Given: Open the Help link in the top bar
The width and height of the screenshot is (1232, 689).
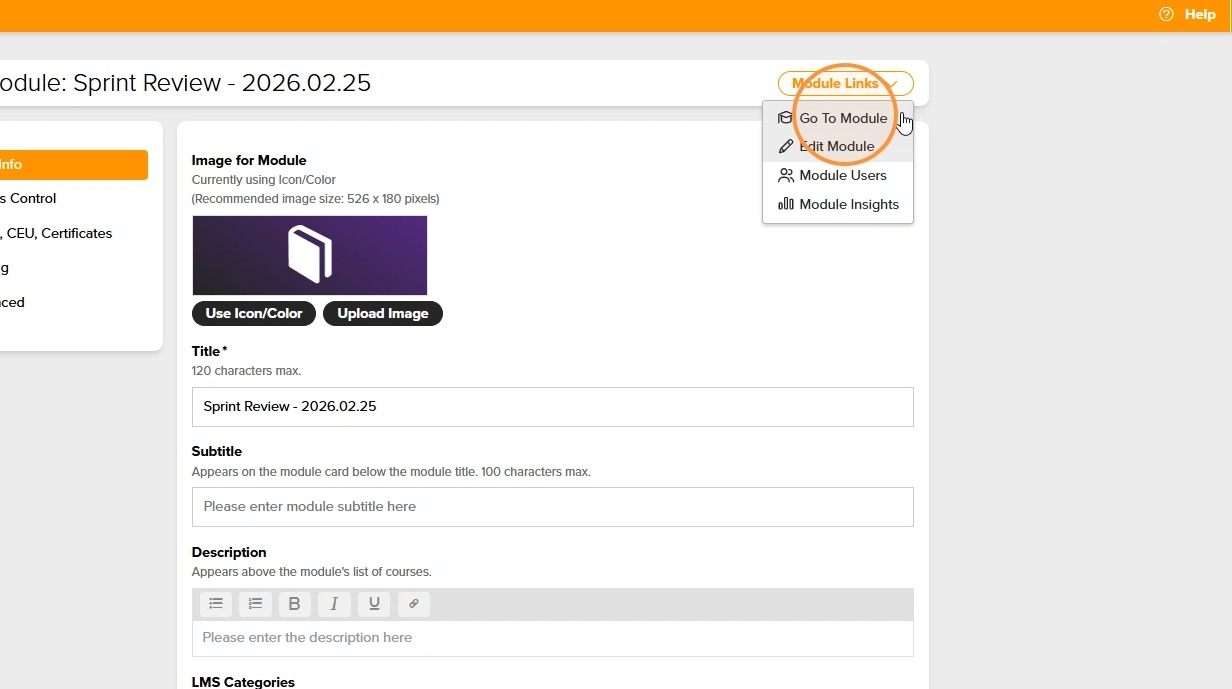Looking at the screenshot, I should pos(1199,15).
